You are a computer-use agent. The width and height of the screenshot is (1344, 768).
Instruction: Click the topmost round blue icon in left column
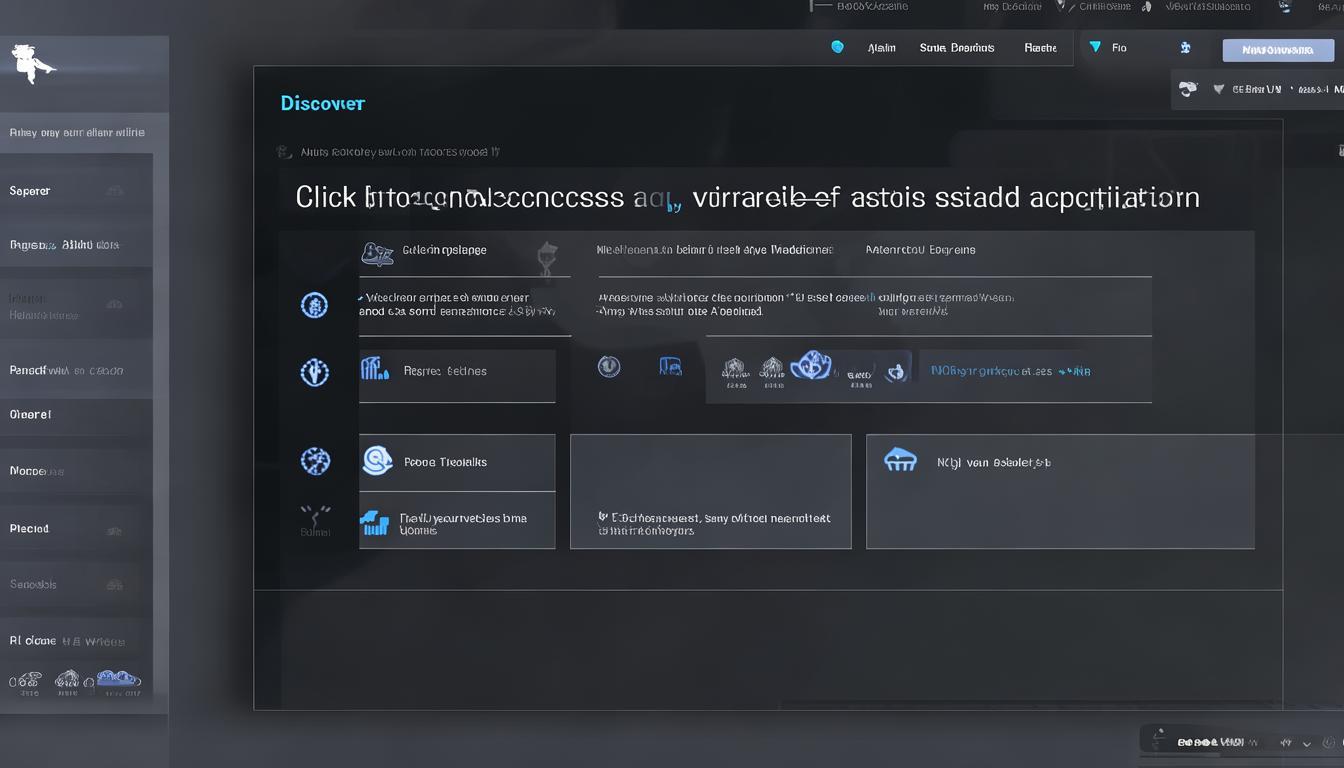point(314,305)
